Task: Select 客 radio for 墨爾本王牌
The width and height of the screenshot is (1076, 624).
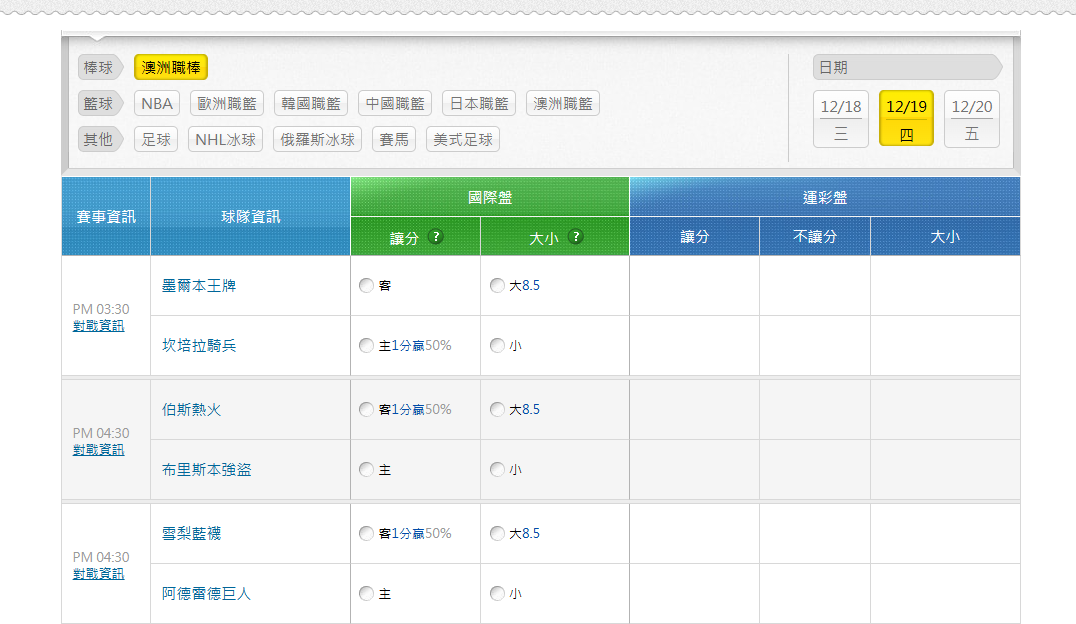Action: (x=366, y=286)
